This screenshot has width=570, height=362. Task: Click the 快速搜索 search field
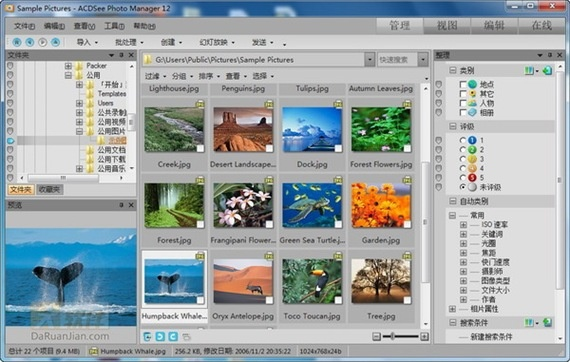coord(397,60)
